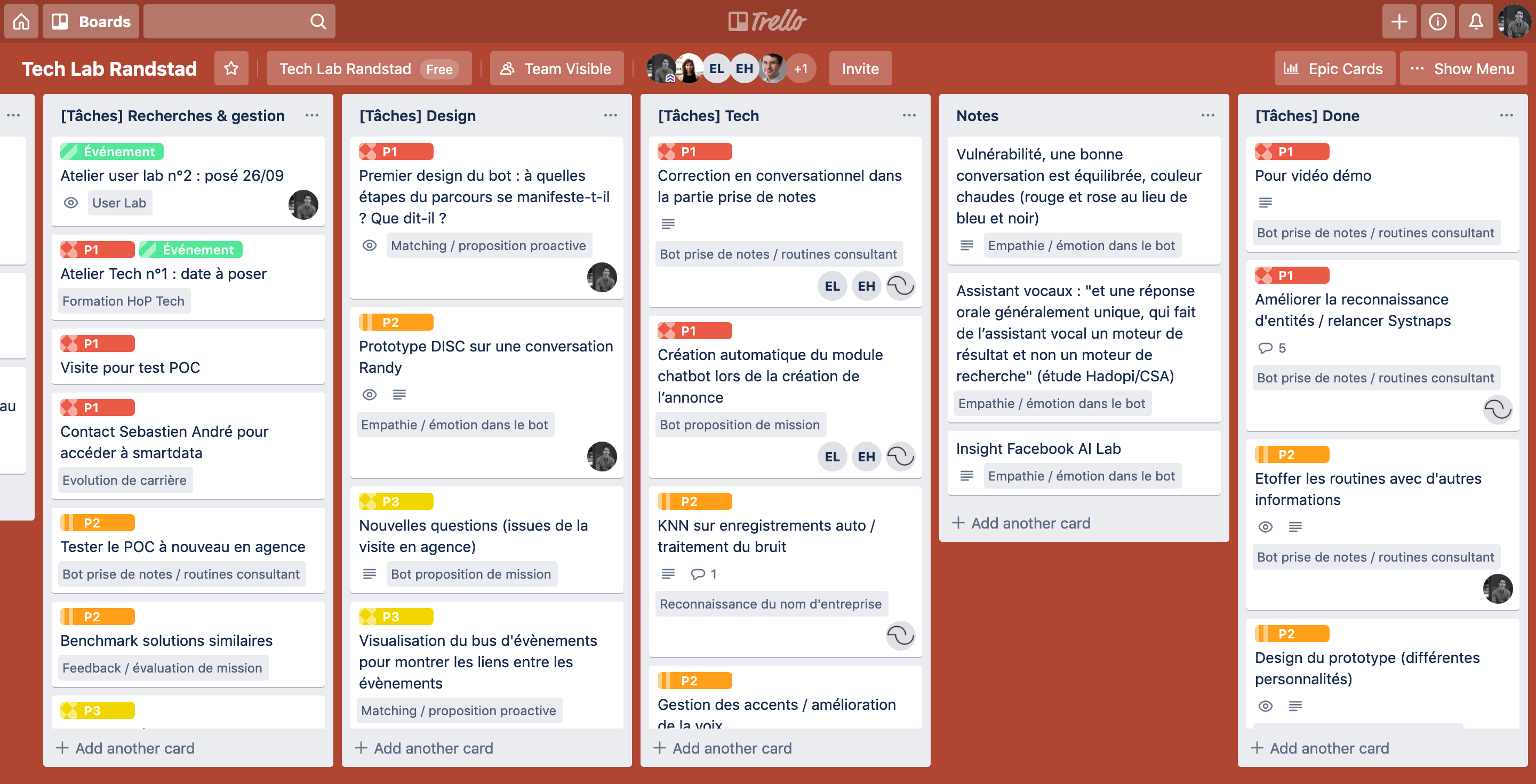Add another card to Notes list
Screen dimensions: 1536x784
pyautogui.click(x=1022, y=523)
